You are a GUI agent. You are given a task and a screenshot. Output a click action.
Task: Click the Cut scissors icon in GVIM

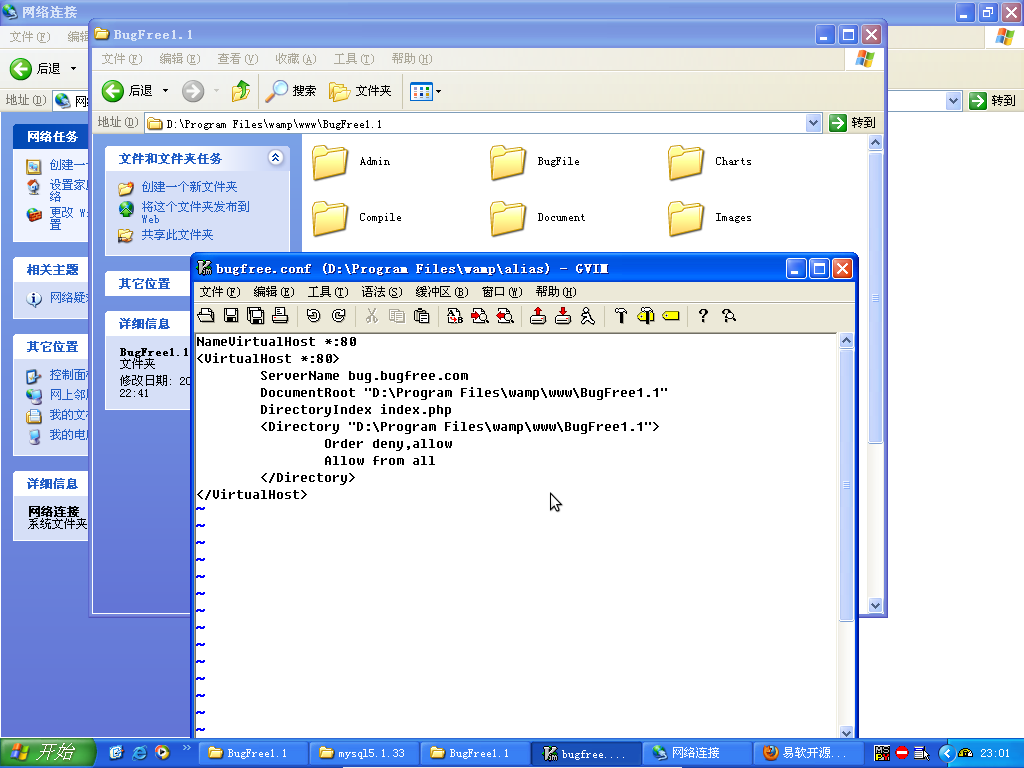click(372, 316)
